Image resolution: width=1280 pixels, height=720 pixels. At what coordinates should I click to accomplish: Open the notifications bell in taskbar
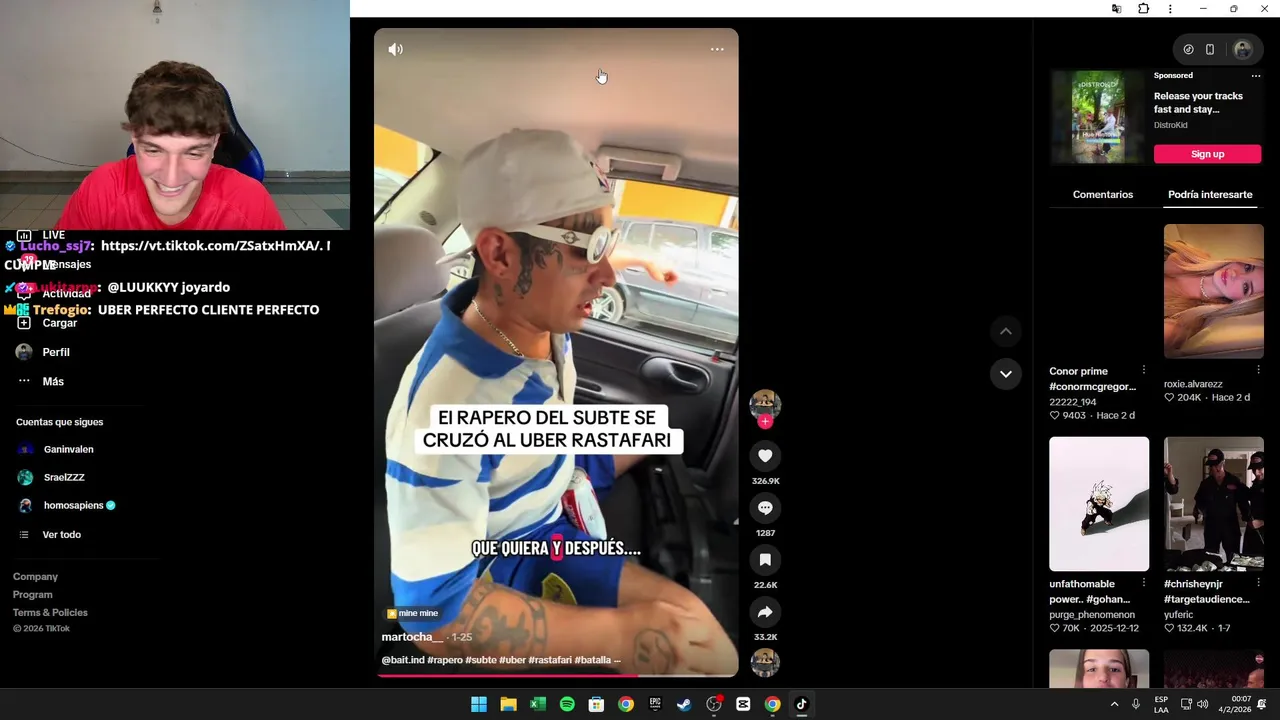[x=1264, y=704]
